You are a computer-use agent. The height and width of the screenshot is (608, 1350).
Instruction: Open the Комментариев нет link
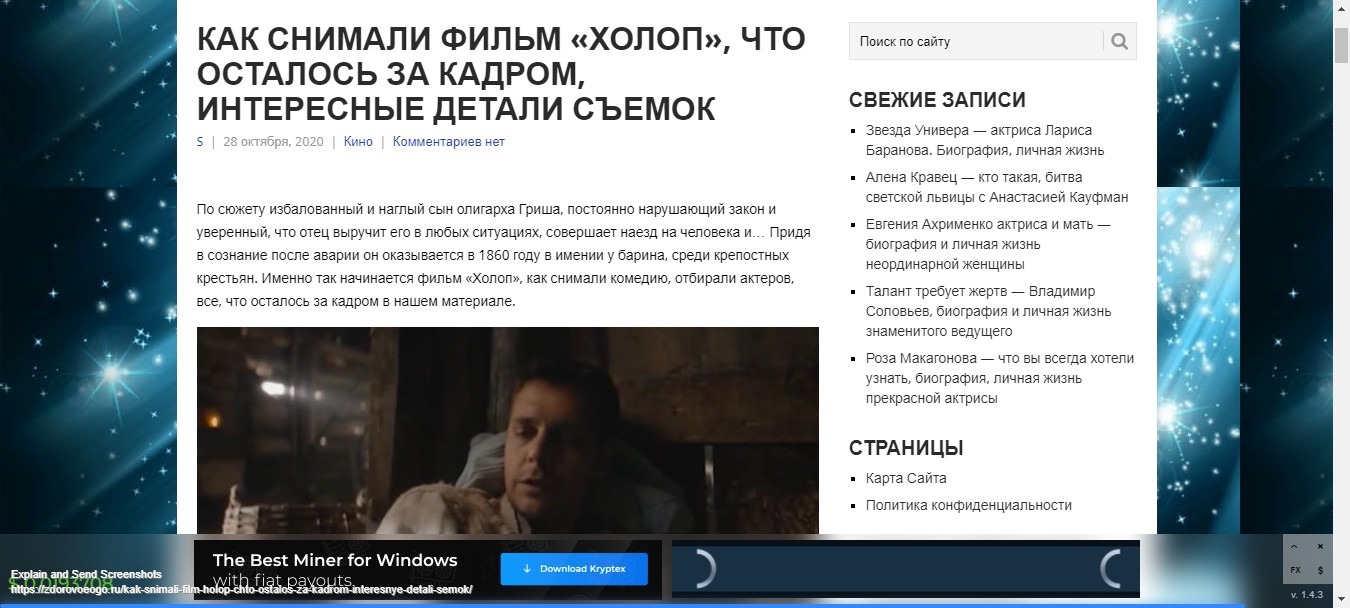click(448, 142)
